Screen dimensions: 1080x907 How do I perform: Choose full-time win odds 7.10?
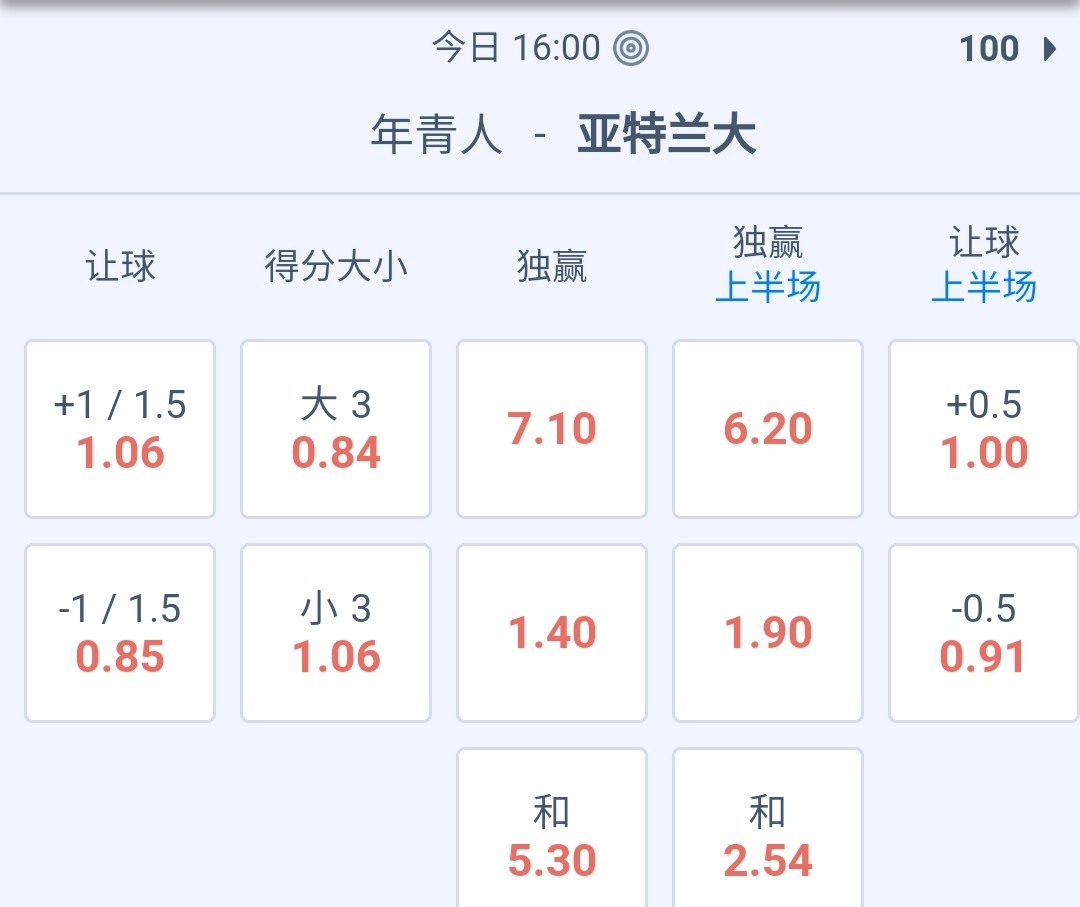point(552,429)
